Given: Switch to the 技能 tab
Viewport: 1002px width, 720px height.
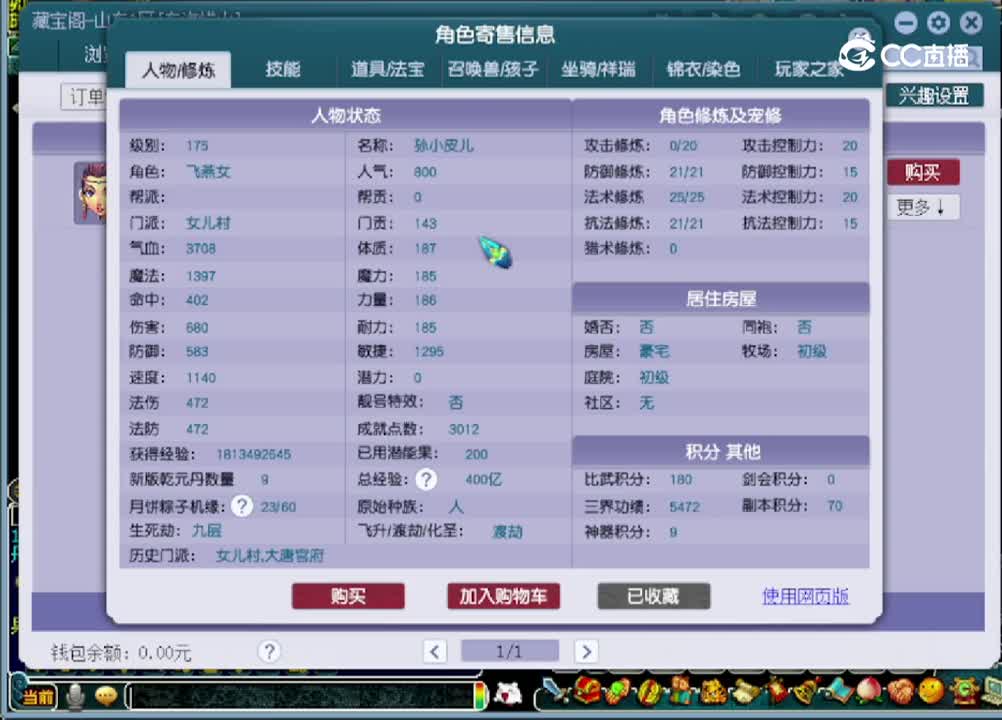Looking at the screenshot, I should [x=283, y=70].
